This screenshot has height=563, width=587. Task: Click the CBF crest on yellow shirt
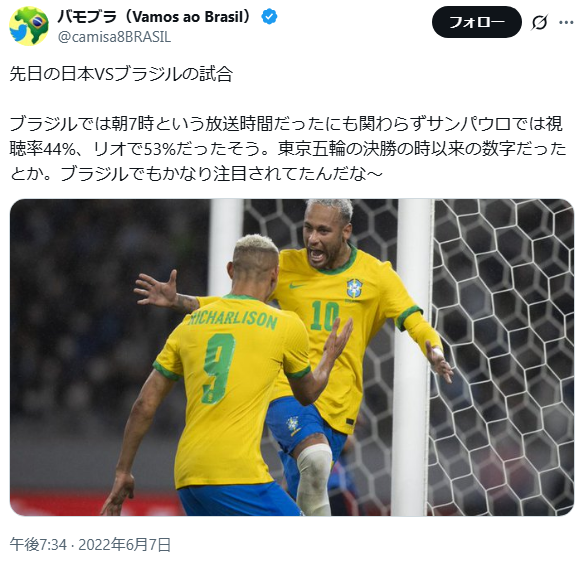[x=353, y=288]
